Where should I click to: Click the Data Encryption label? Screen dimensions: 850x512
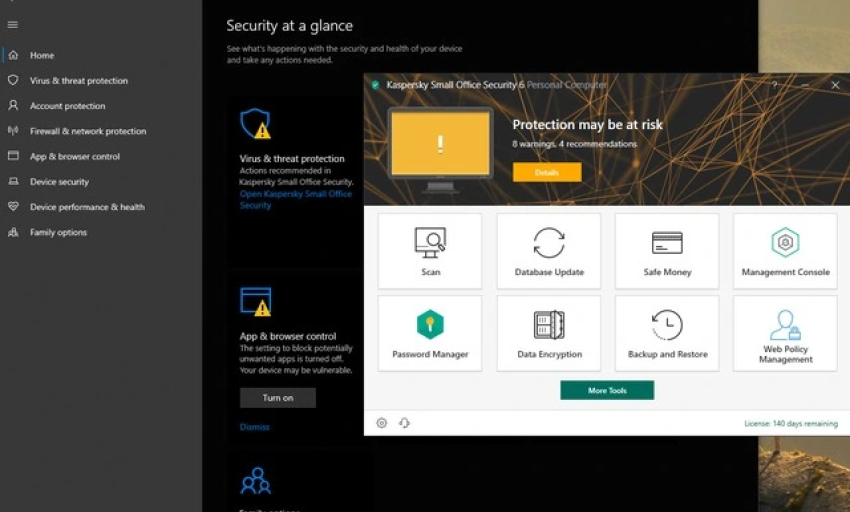click(549, 354)
